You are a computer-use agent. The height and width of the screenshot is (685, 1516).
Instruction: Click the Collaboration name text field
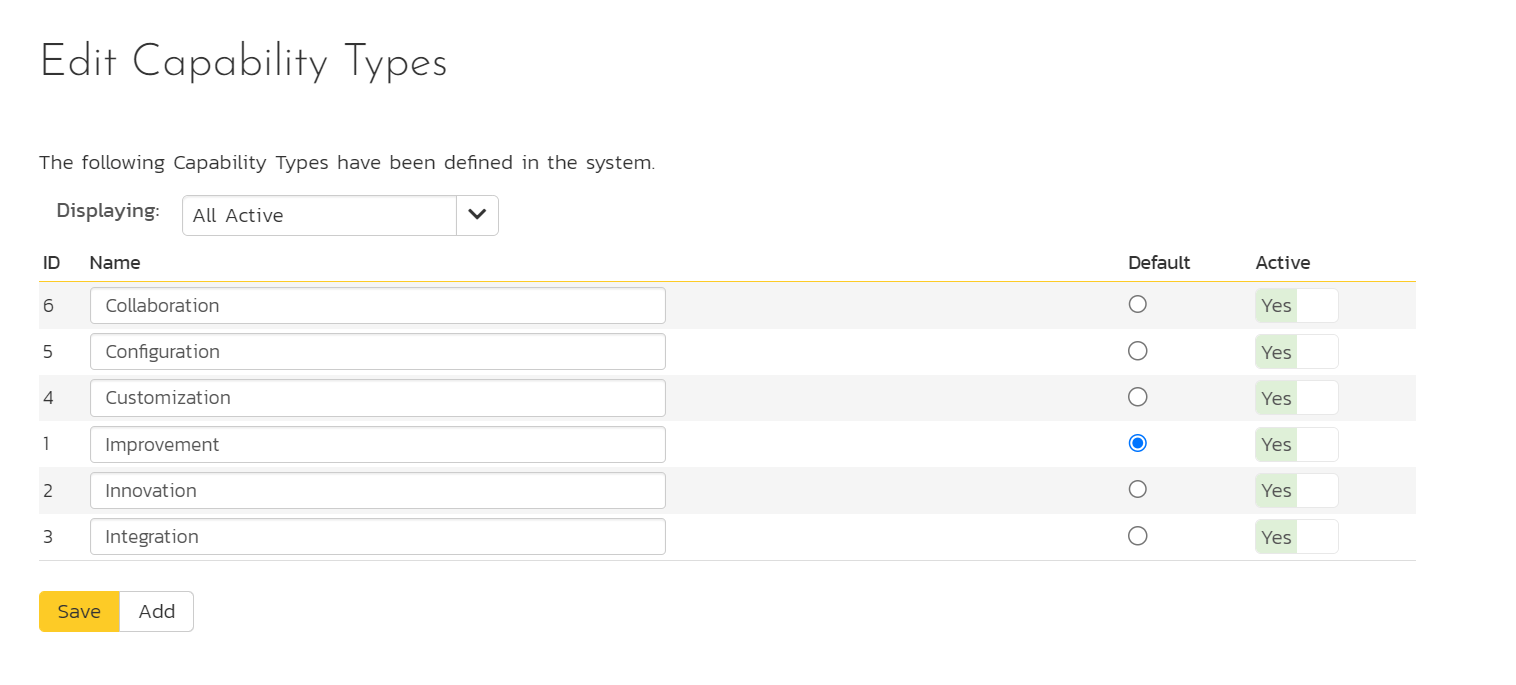click(377, 306)
